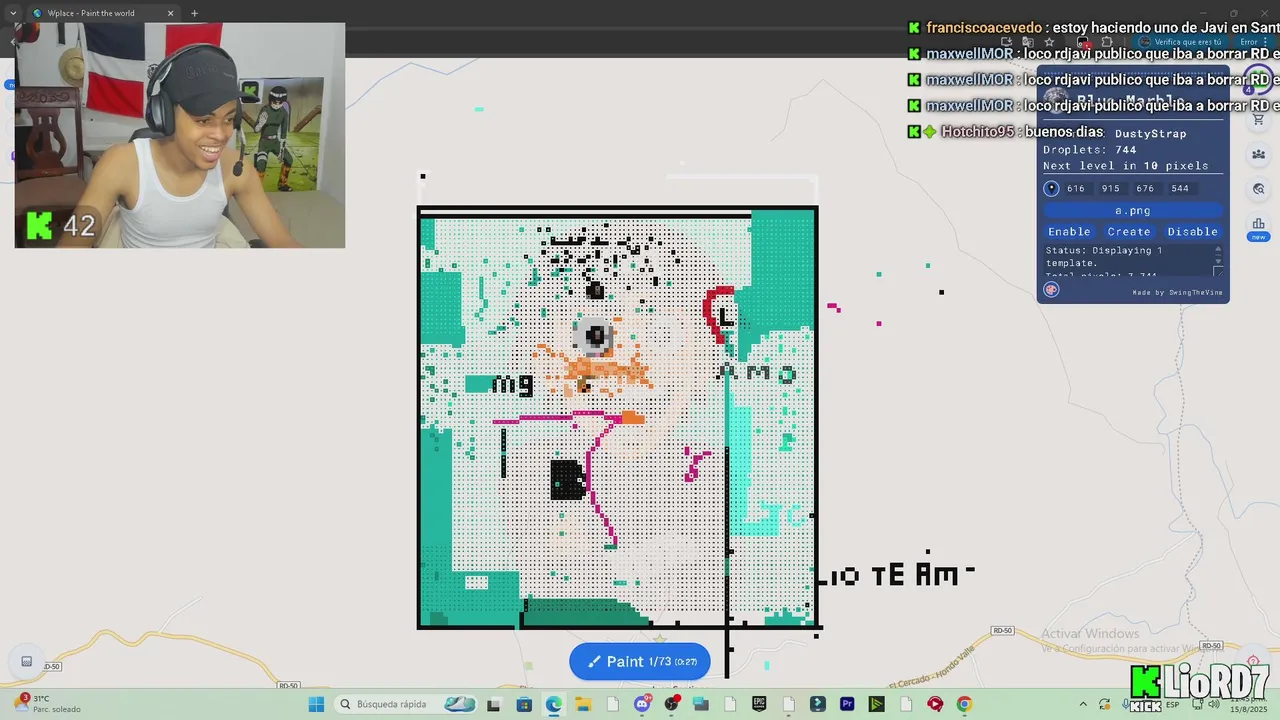
Task: Click the map info icon at bottom left
Action: point(27,662)
